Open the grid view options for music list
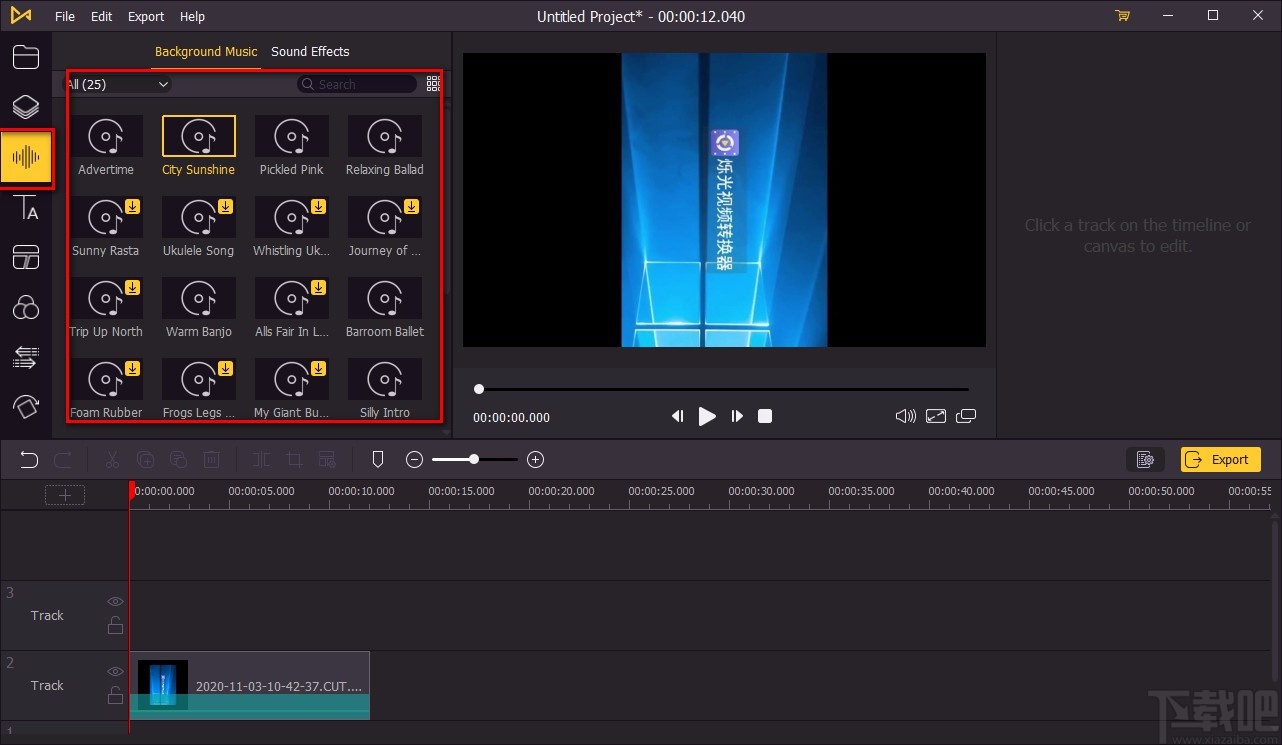The width and height of the screenshot is (1282, 745). point(433,84)
